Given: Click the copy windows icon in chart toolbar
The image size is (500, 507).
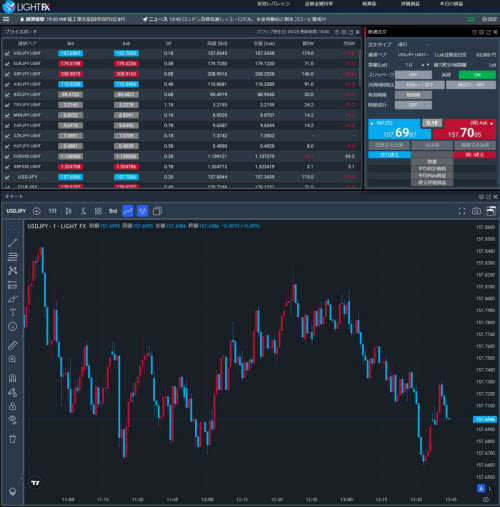Looking at the screenshot, I should click(x=157, y=211).
